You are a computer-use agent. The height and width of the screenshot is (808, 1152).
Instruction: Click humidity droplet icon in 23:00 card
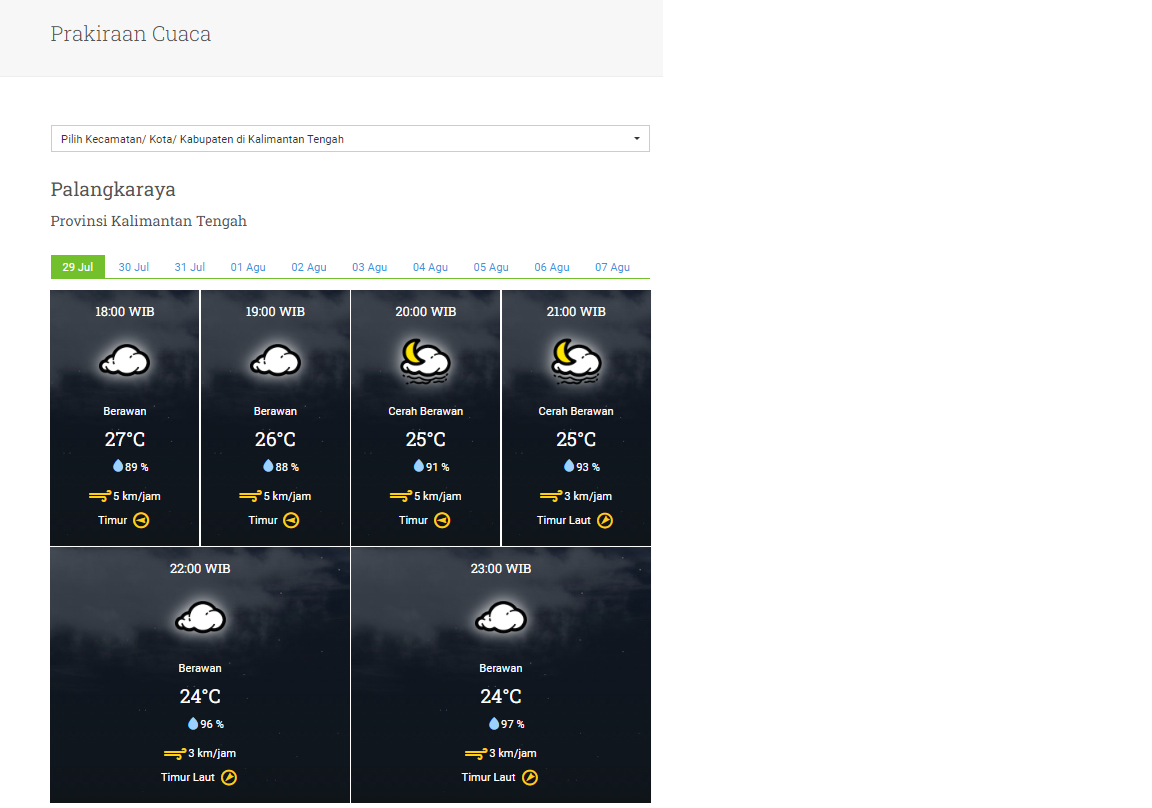pyautogui.click(x=494, y=723)
